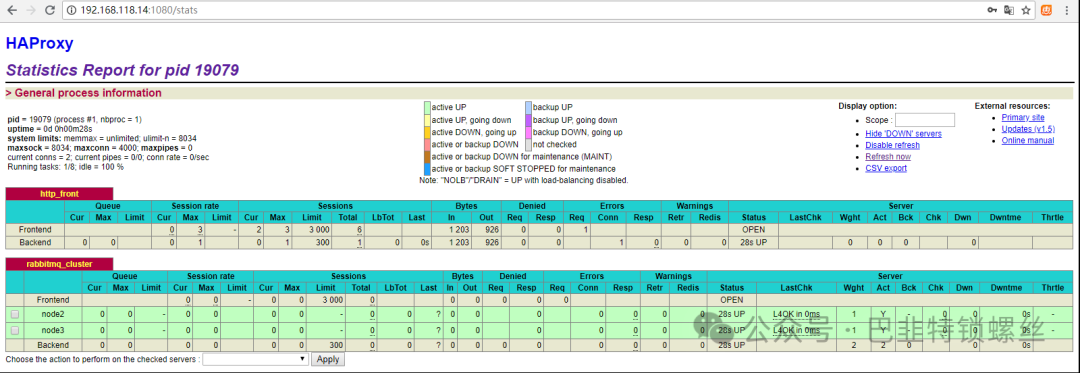Click rabbitmq_cluster Backend row label
The height and width of the screenshot is (373, 1080).
click(x=52, y=344)
